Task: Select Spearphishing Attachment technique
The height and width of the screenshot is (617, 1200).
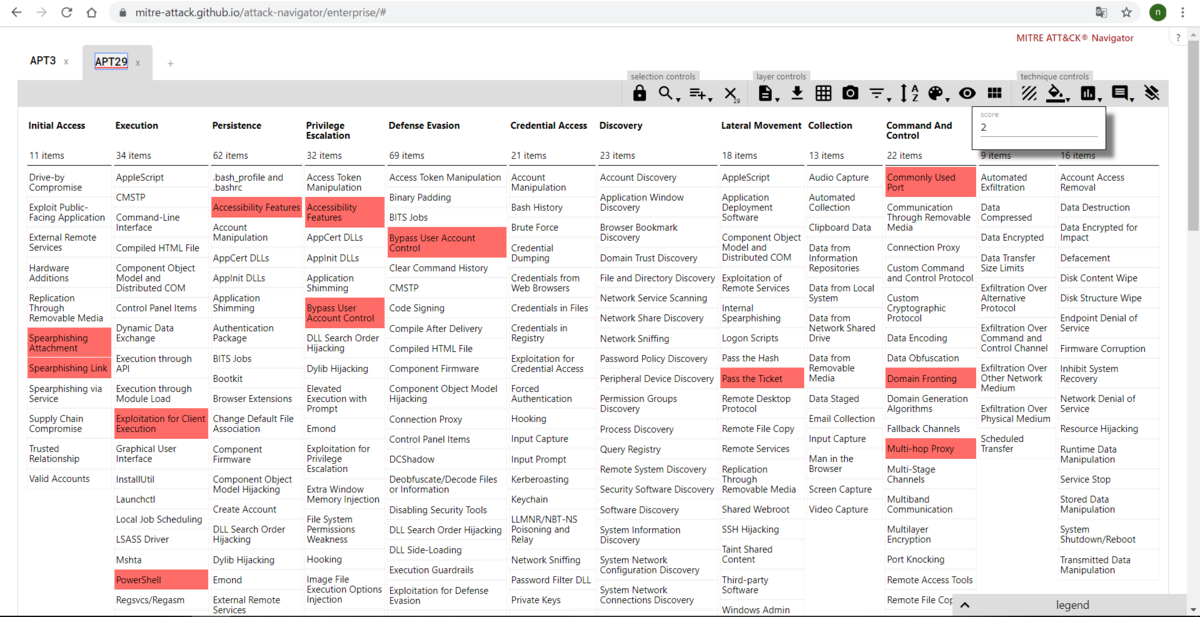Action: (68, 343)
